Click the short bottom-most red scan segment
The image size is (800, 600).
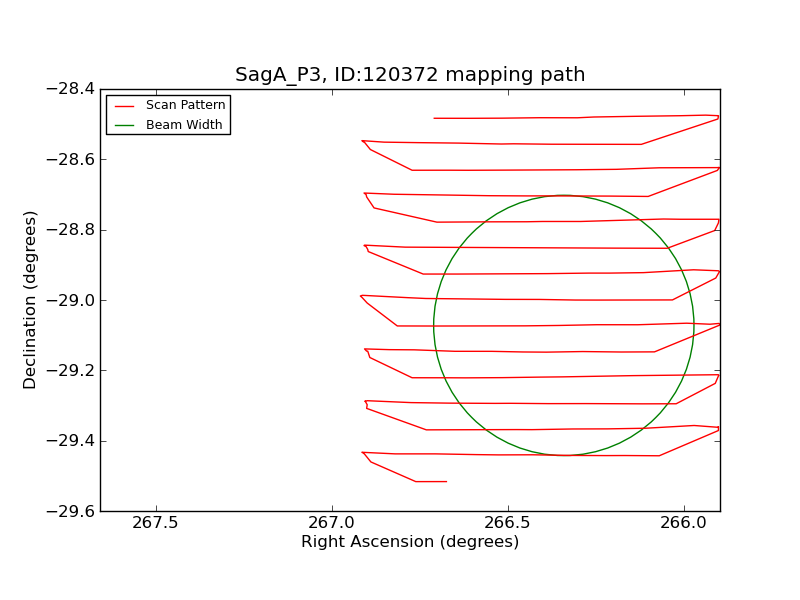431,481
